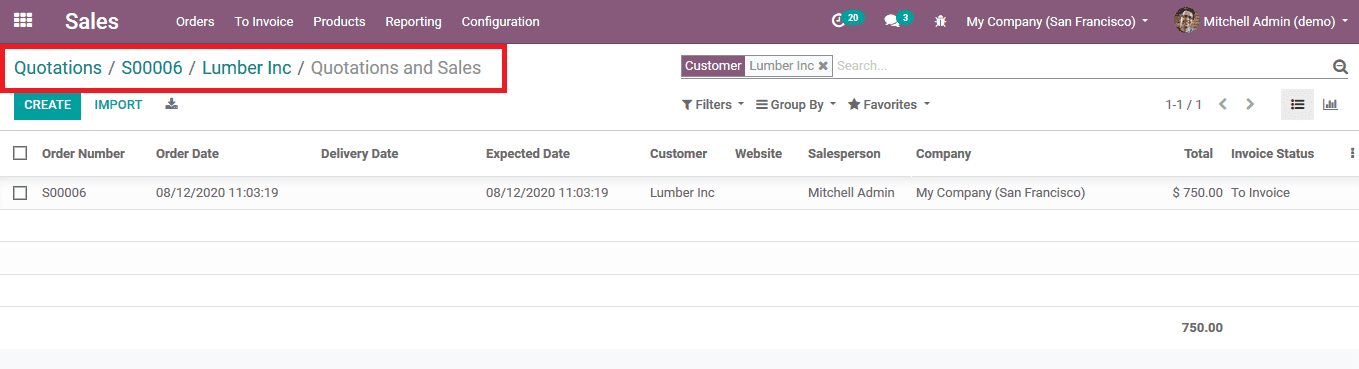Open optional columns three-dot menu

click(x=1352, y=153)
